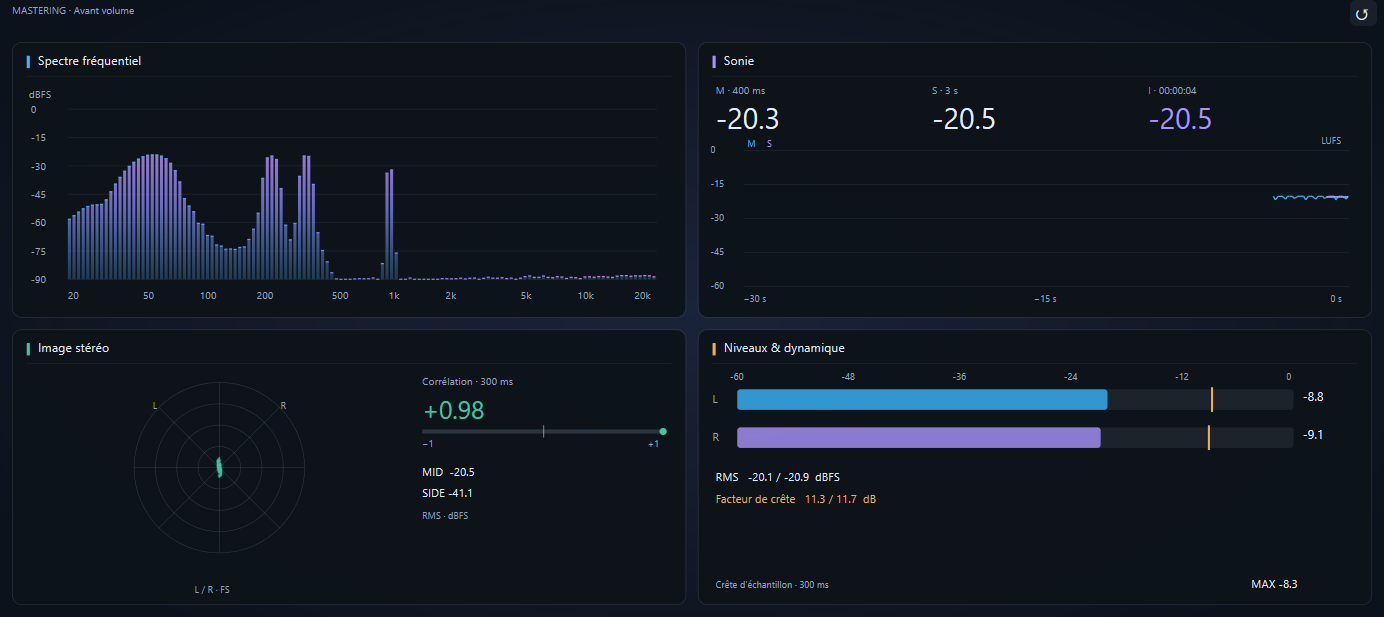The width and height of the screenshot is (1384, 617).
Task: Click the reset icon in the top-right corner
Action: pos(1363,14)
